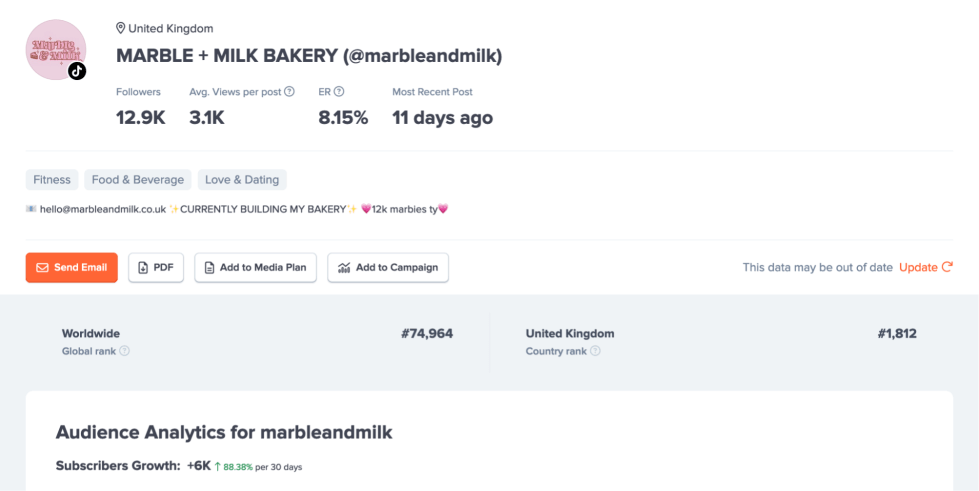
Task: Click the location pin icon beside United Kingdom
Action: click(x=121, y=28)
